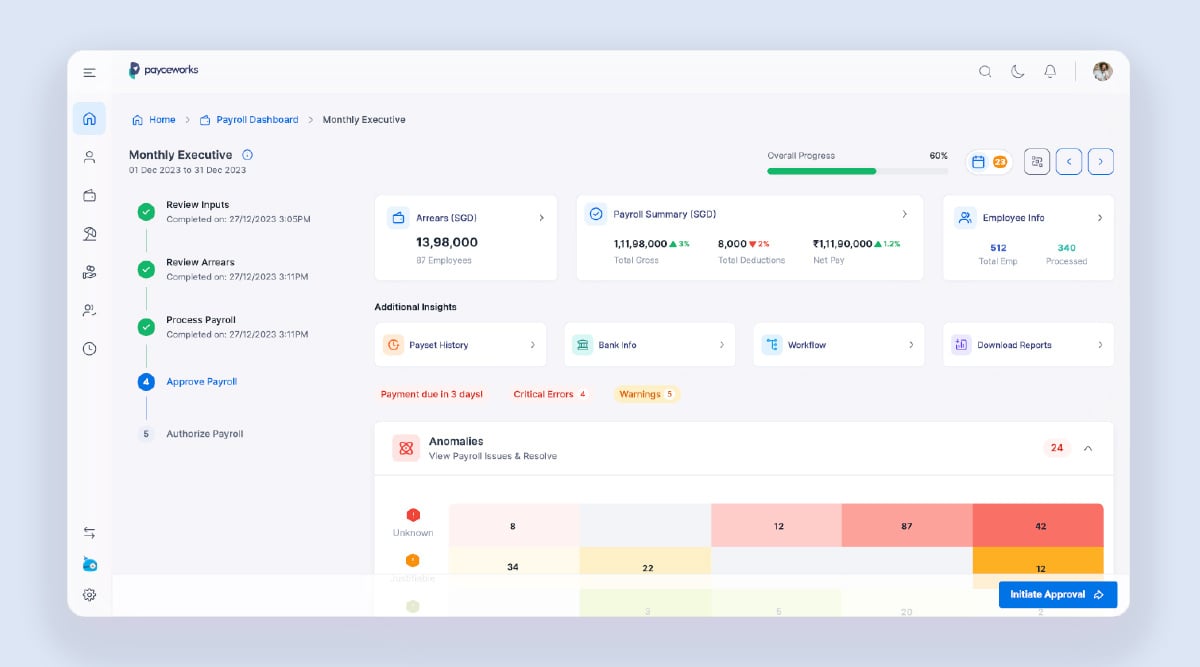This screenshot has height=667, width=1200.
Task: Open Download Reports
Action: pos(961,343)
